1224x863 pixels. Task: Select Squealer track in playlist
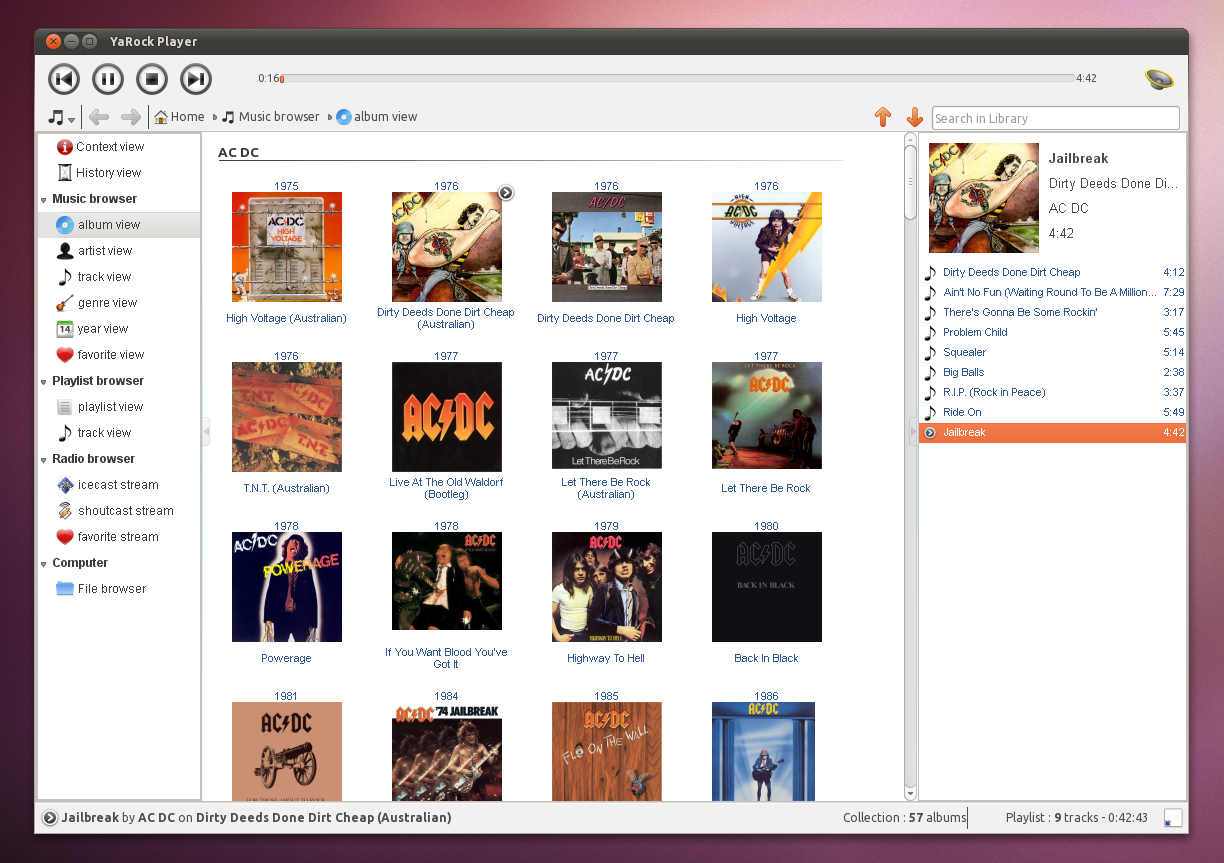[1052, 352]
